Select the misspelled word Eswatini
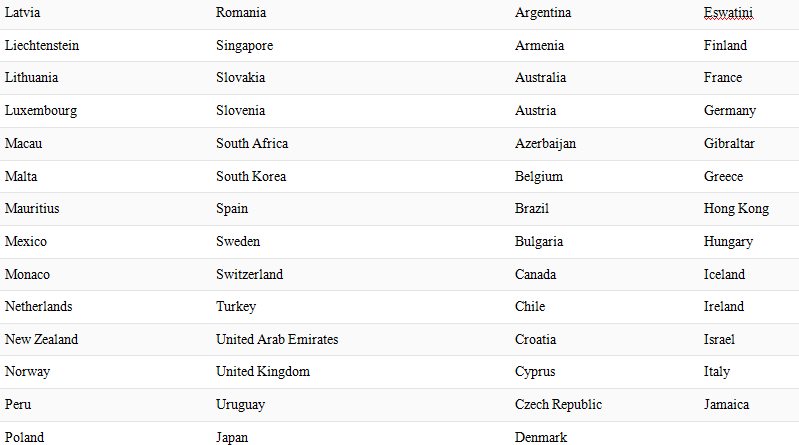 [x=728, y=13]
